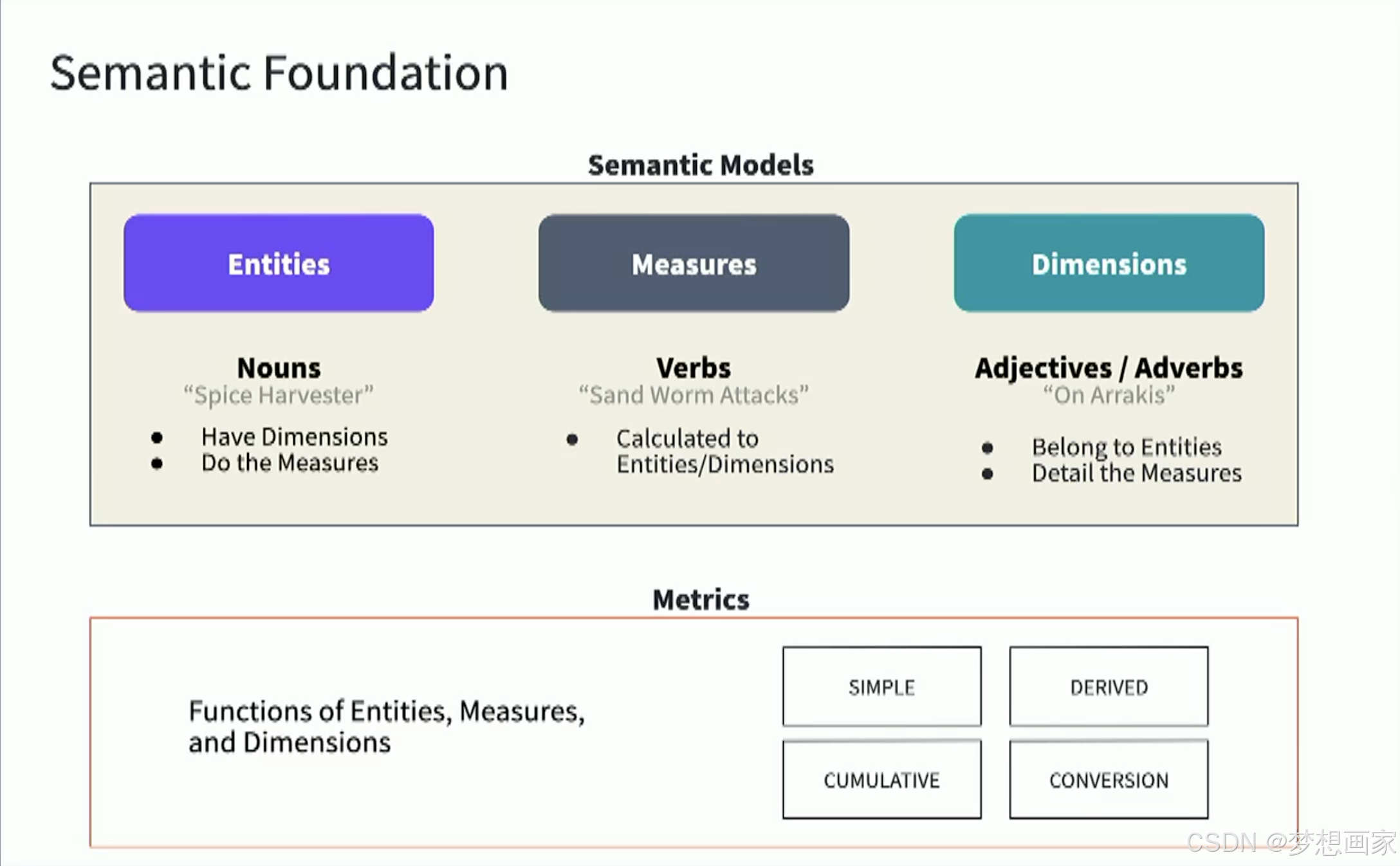
Task: Click the Have Dimensions bullet text
Action: point(295,438)
